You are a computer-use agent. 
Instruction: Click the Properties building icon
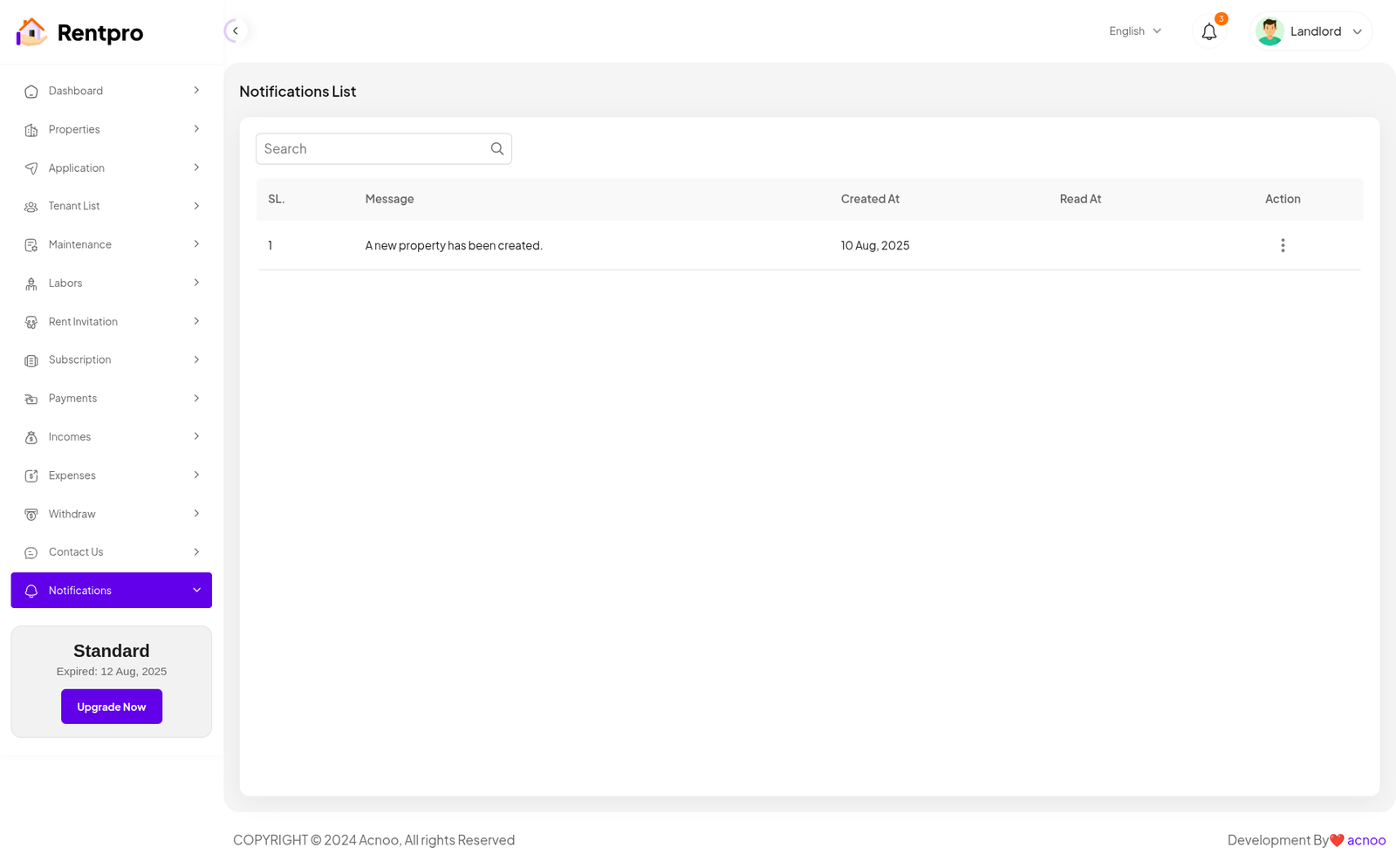(x=31, y=130)
